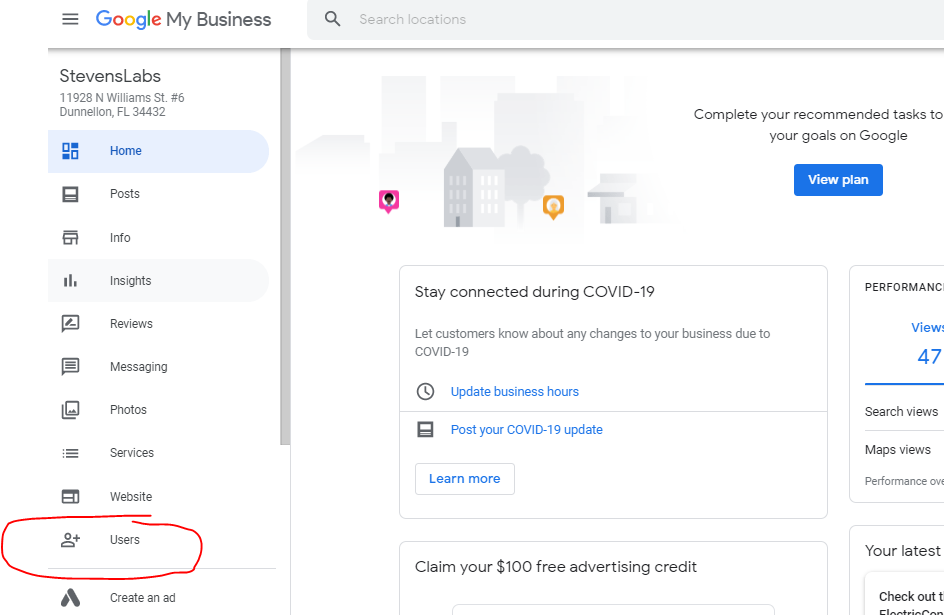Click the Users add-person icon

tap(70, 540)
